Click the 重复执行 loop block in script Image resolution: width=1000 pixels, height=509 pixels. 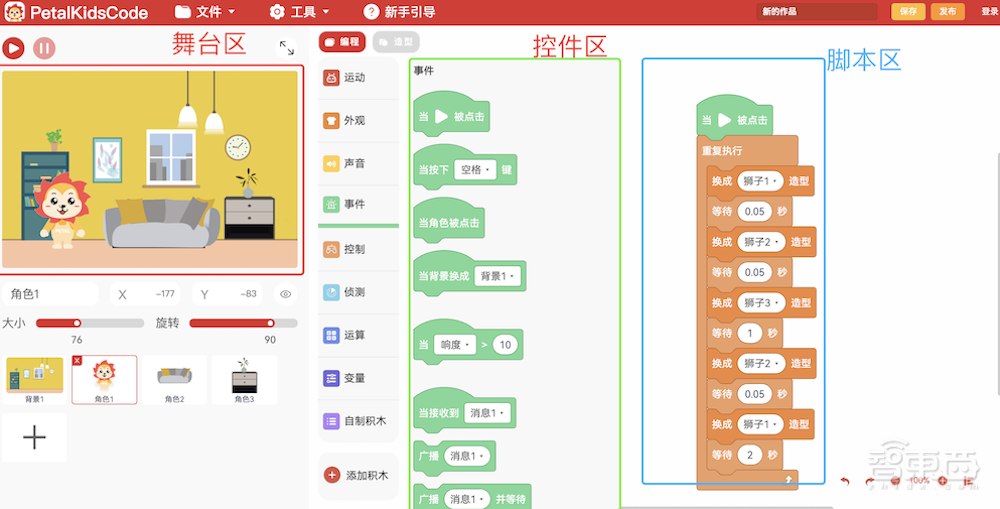click(x=723, y=152)
